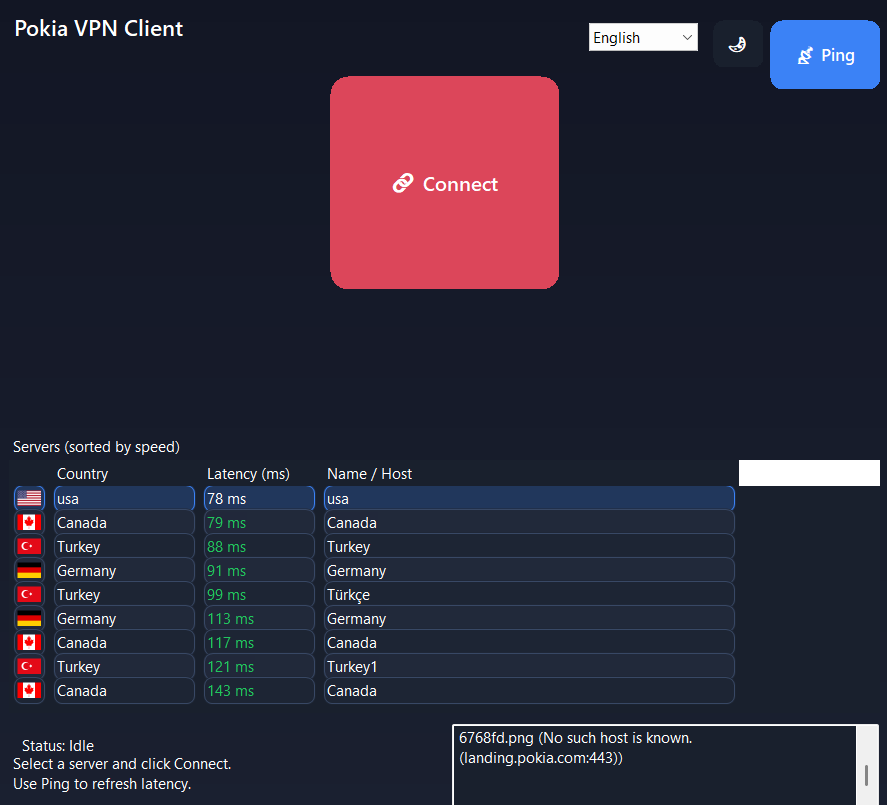The height and width of the screenshot is (805, 887).
Task: Toggle dark mode with the moon button
Action: tap(737, 44)
